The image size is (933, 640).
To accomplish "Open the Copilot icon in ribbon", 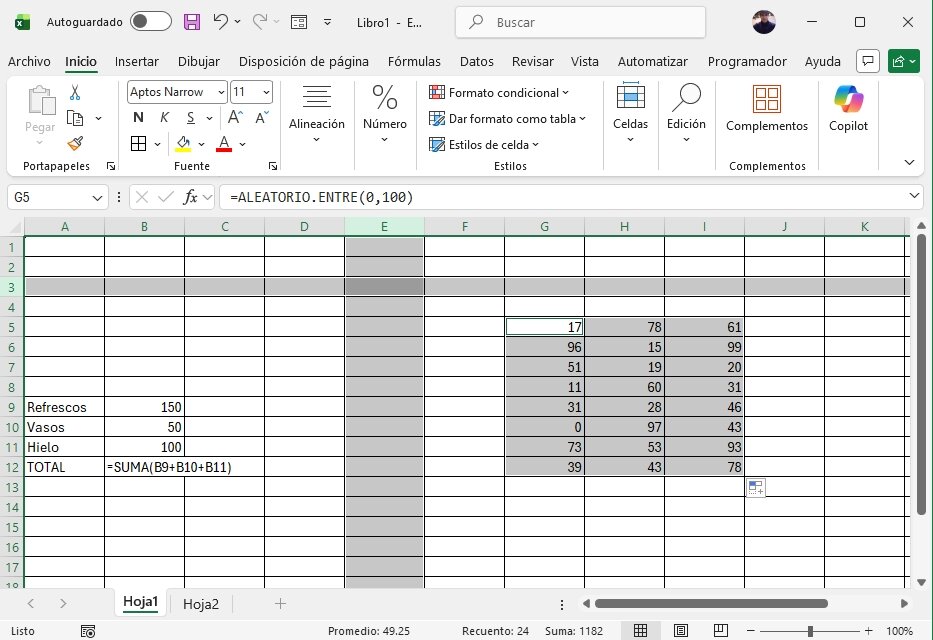I will click(x=848, y=108).
